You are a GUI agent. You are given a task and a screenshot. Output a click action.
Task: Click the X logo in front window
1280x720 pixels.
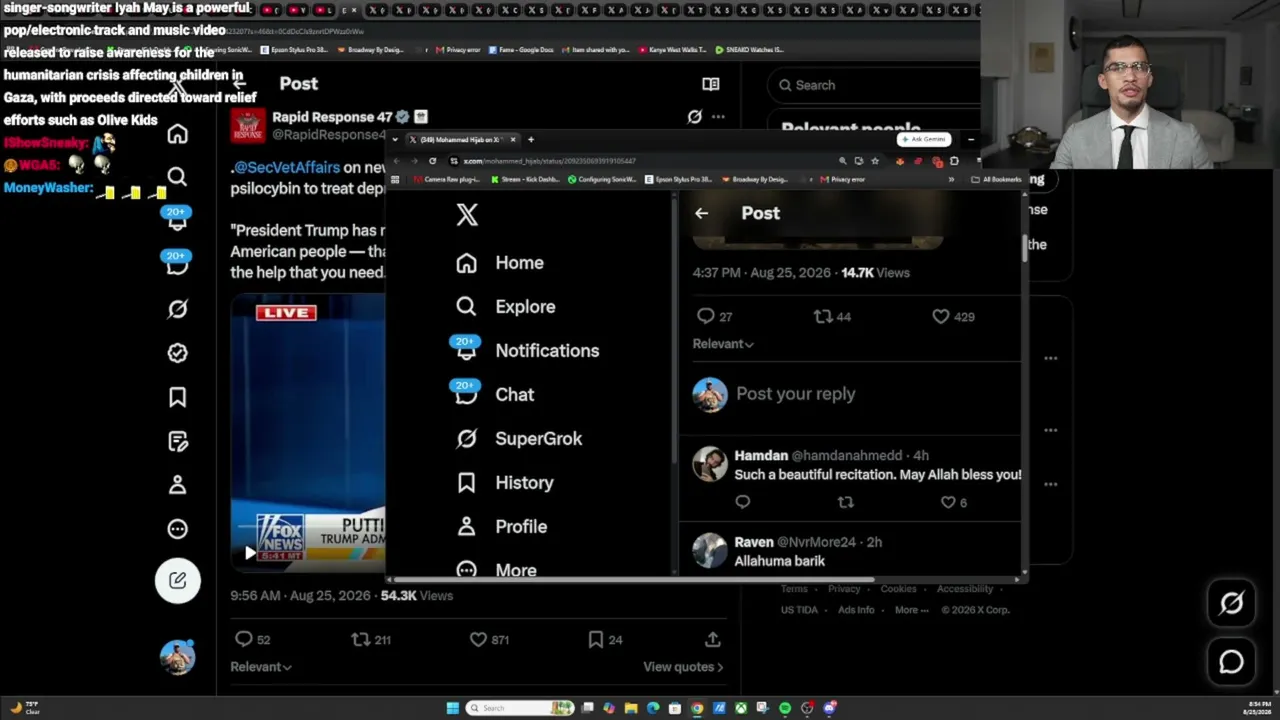pyautogui.click(x=467, y=214)
